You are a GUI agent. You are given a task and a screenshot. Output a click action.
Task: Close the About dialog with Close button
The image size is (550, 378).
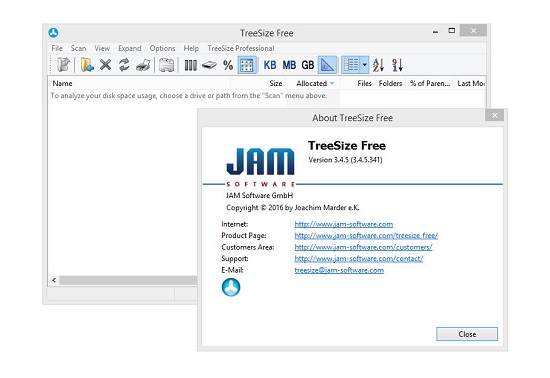tap(467, 334)
